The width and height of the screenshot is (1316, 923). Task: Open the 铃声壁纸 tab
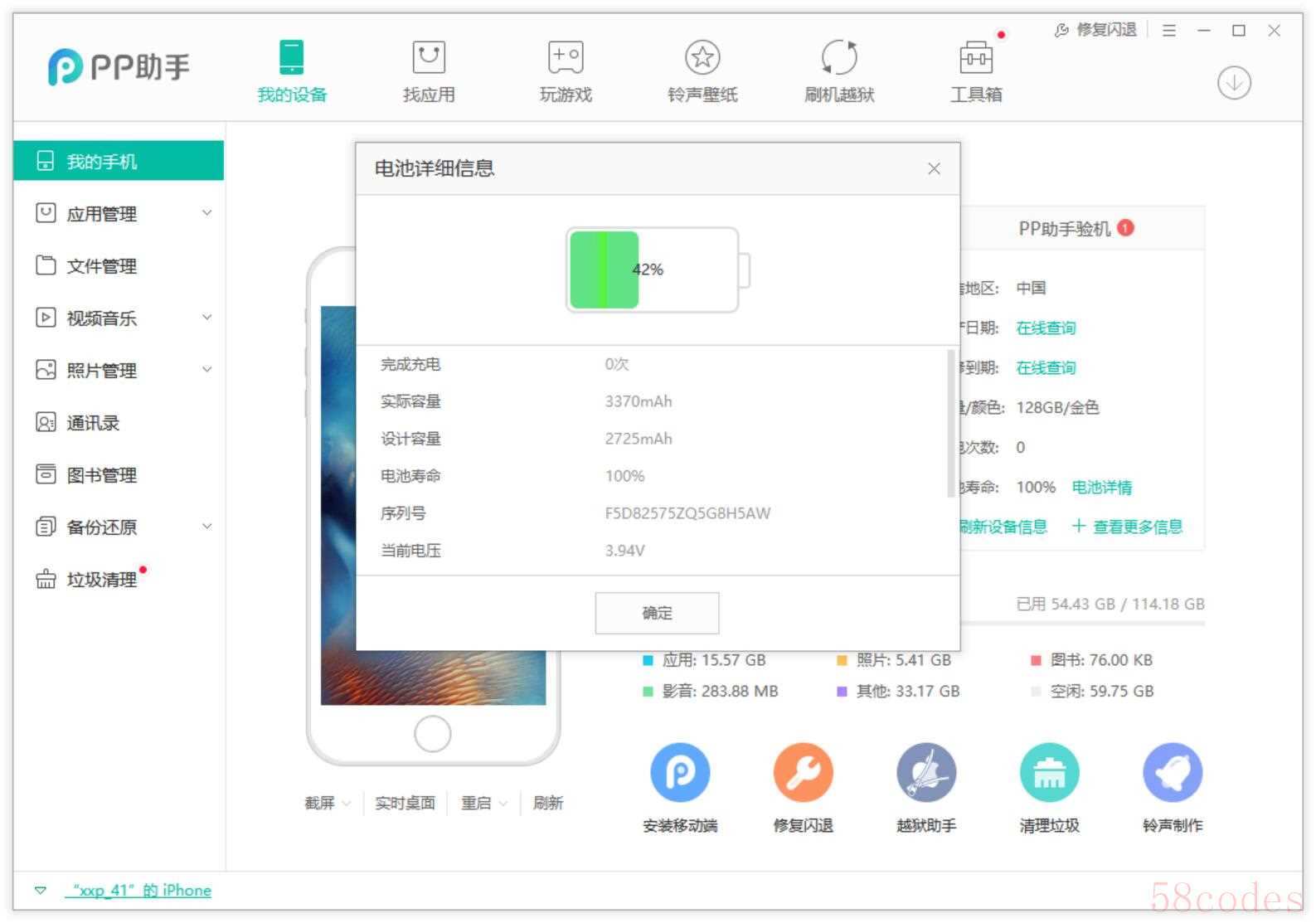pos(702,72)
